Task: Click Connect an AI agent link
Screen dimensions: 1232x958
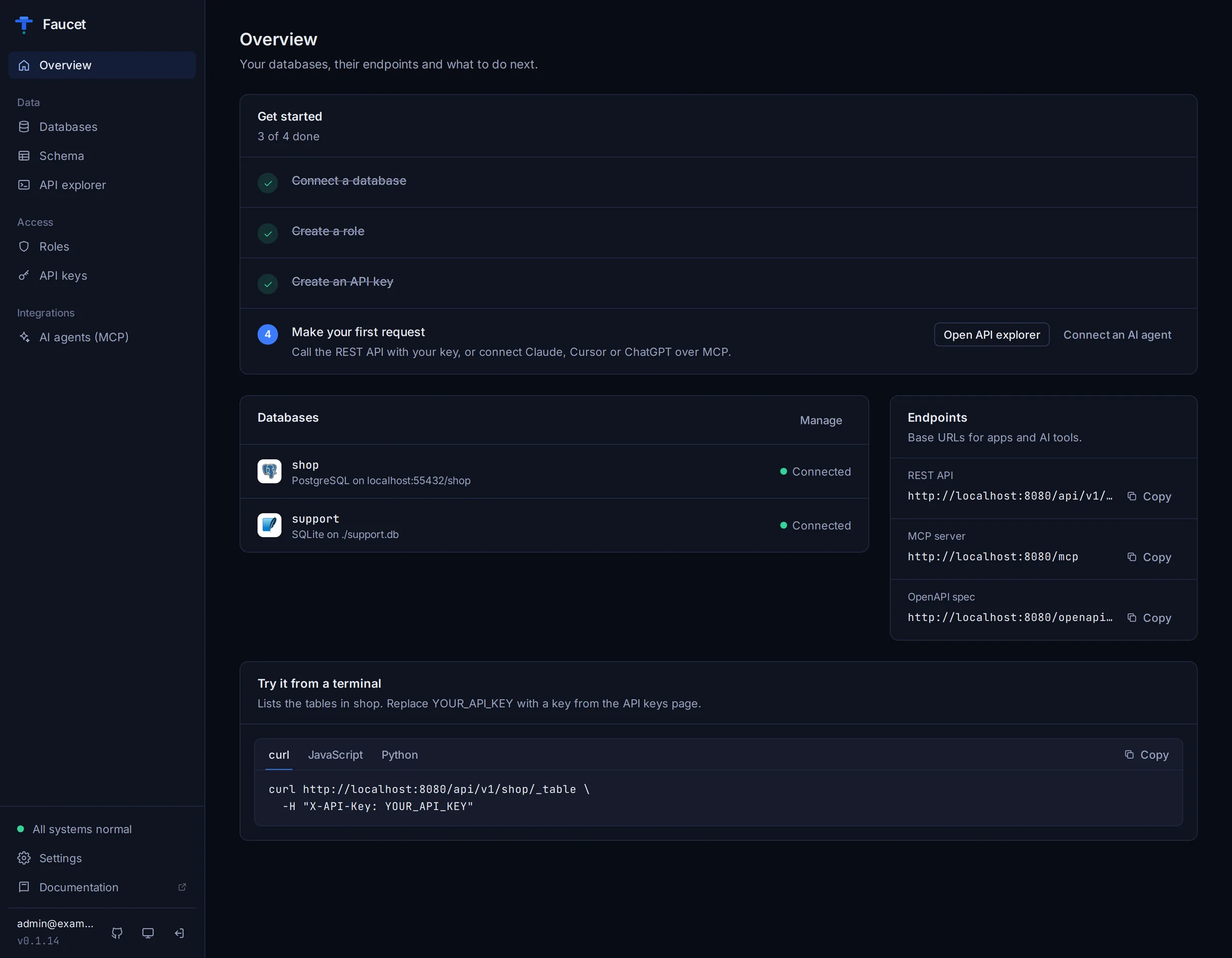Action: click(x=1118, y=335)
